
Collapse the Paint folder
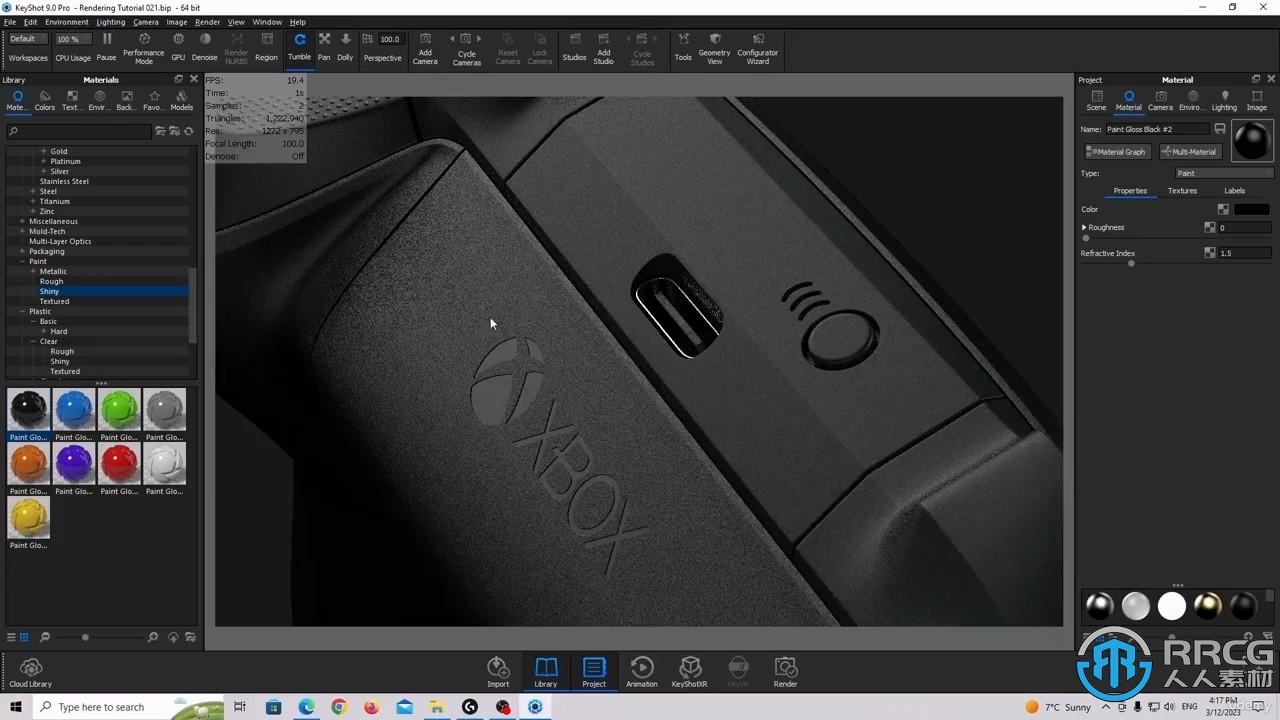click(22, 261)
